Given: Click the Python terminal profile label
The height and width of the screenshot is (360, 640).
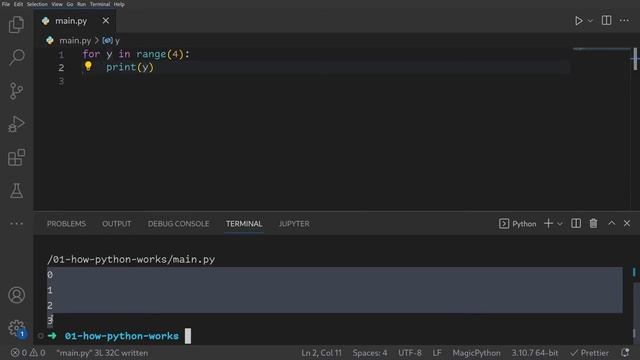Looking at the screenshot, I should pyautogui.click(x=518, y=224).
